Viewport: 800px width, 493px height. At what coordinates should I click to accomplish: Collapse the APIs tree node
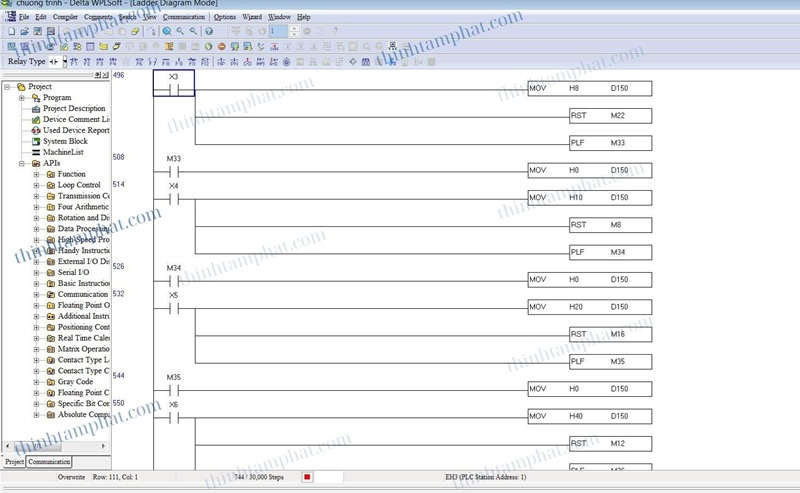coord(23,163)
